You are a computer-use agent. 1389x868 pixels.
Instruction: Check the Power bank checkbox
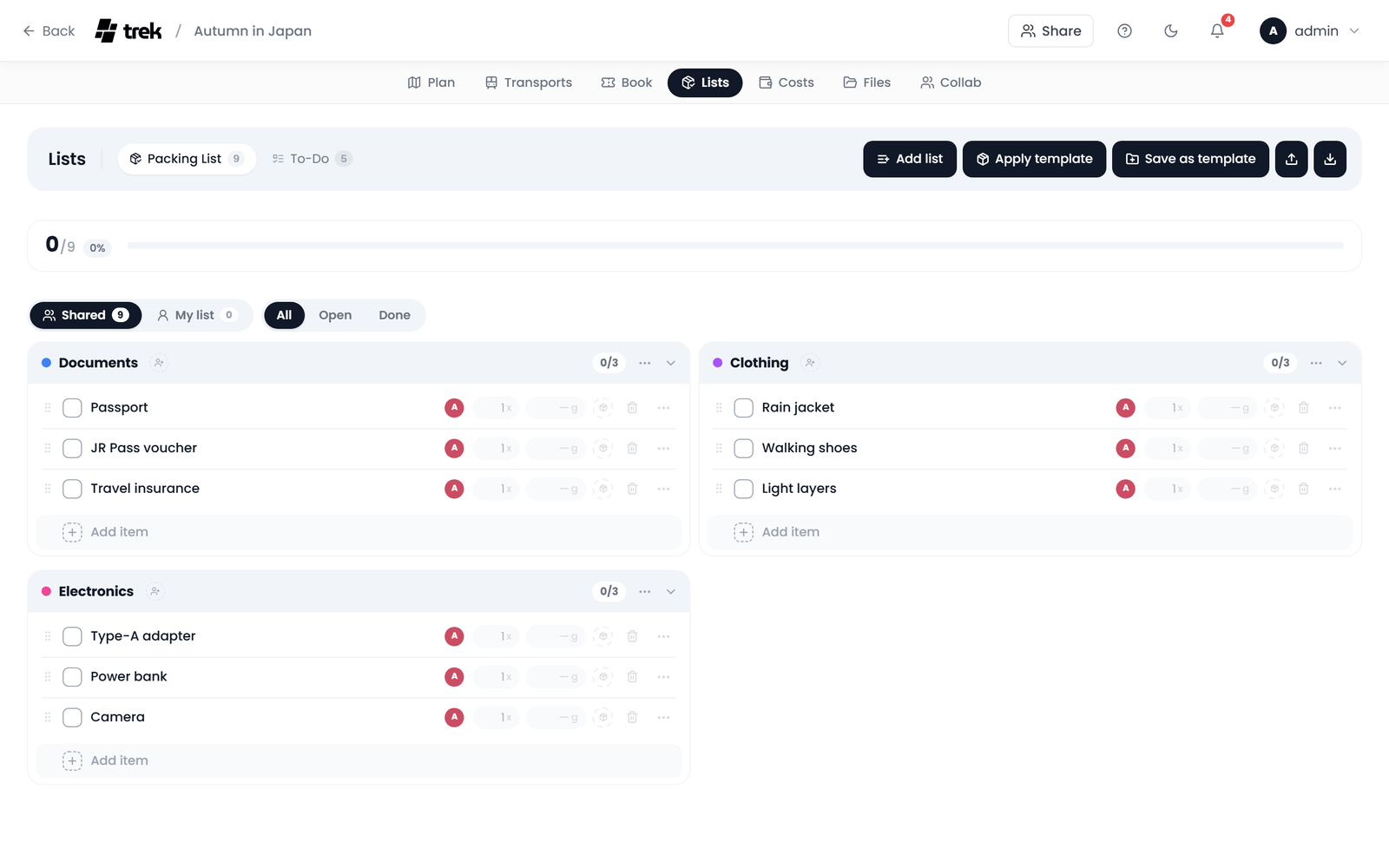(72, 677)
